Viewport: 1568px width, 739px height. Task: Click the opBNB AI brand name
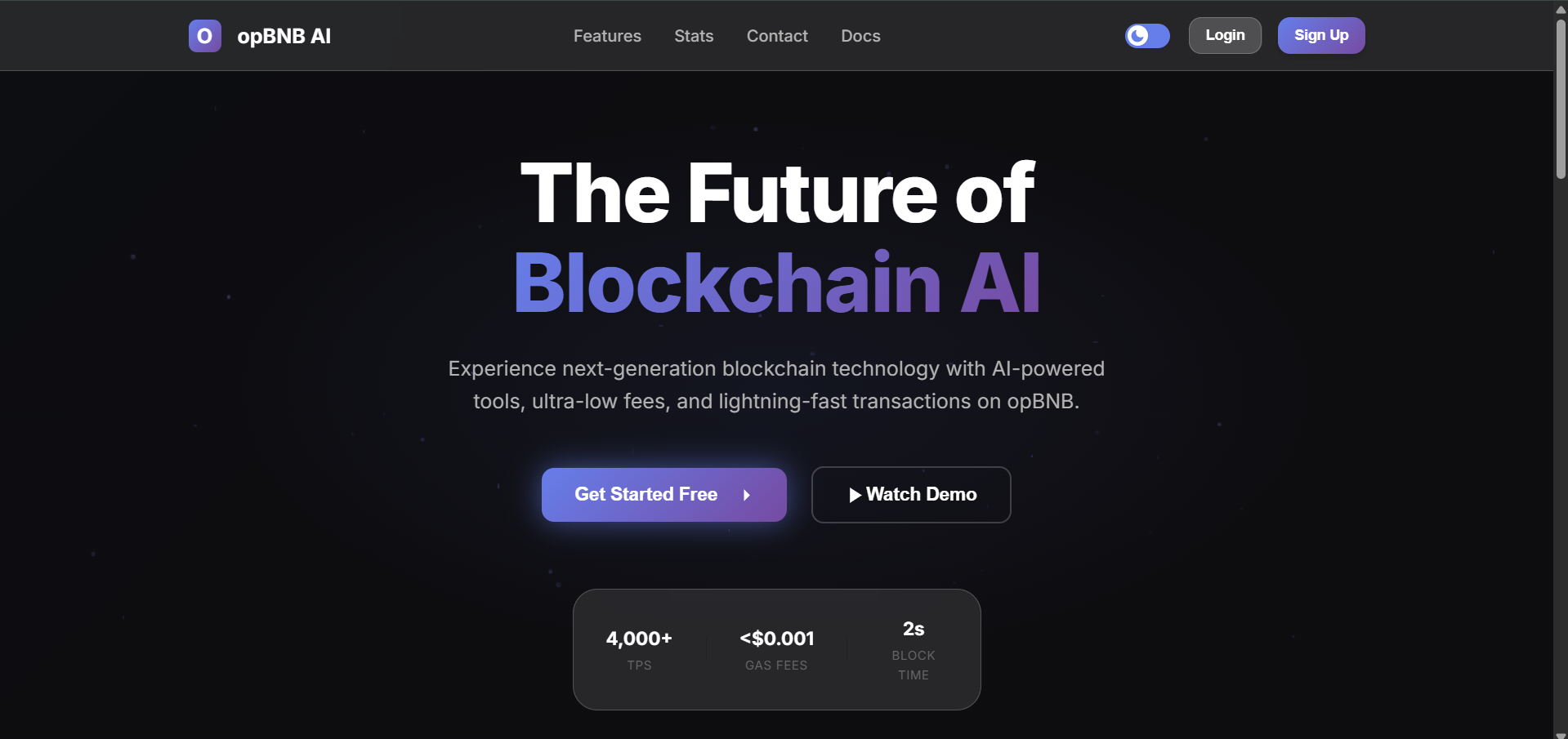284,36
